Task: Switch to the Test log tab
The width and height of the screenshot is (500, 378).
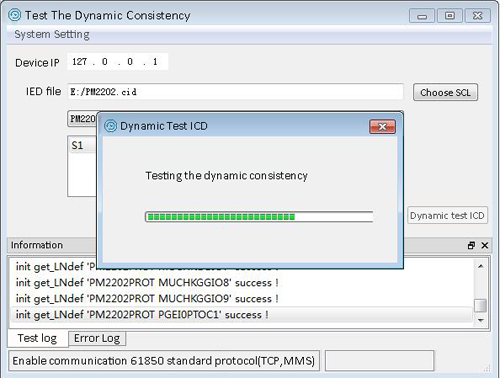Action: [x=37, y=338]
